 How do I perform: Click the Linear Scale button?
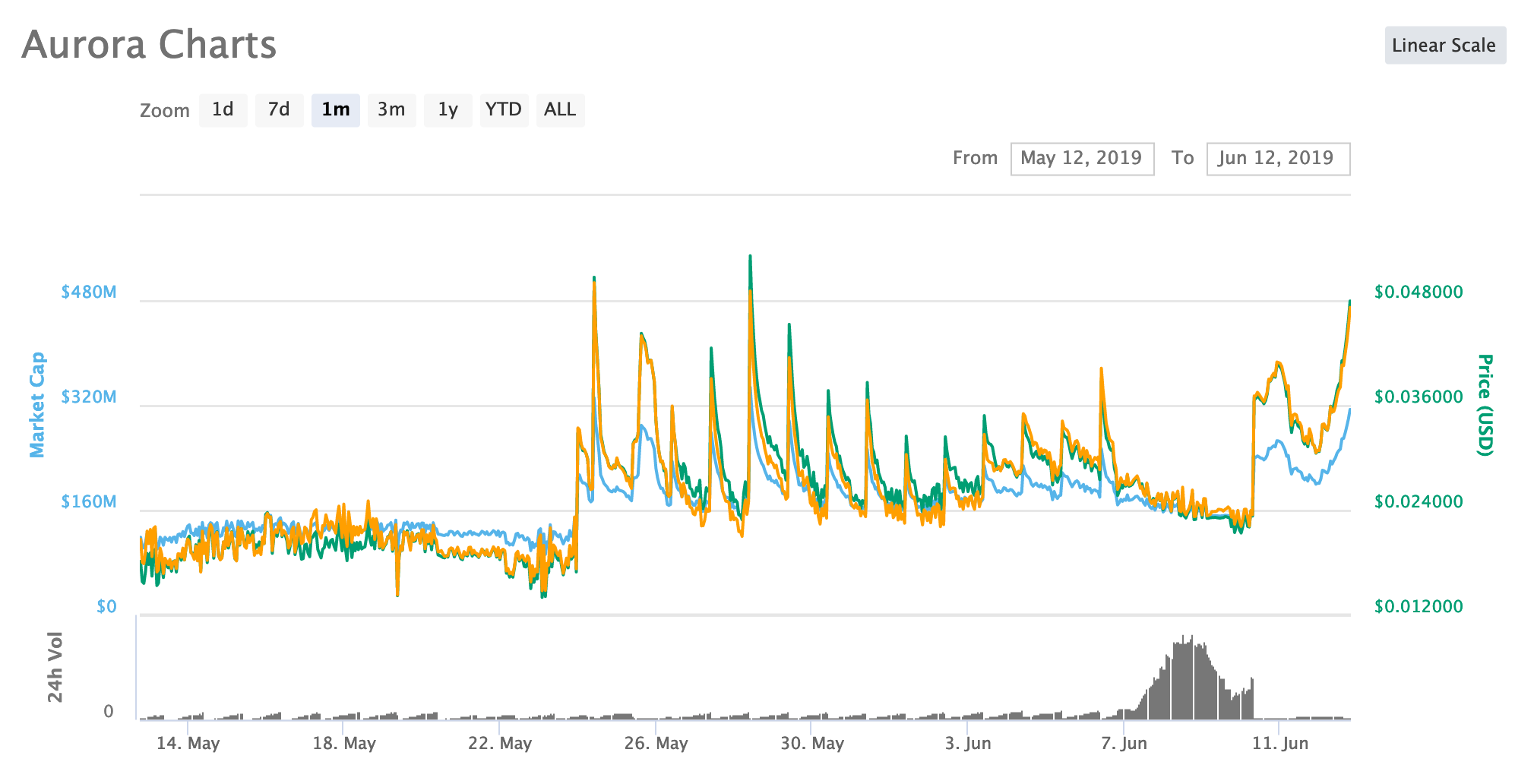(x=1444, y=46)
